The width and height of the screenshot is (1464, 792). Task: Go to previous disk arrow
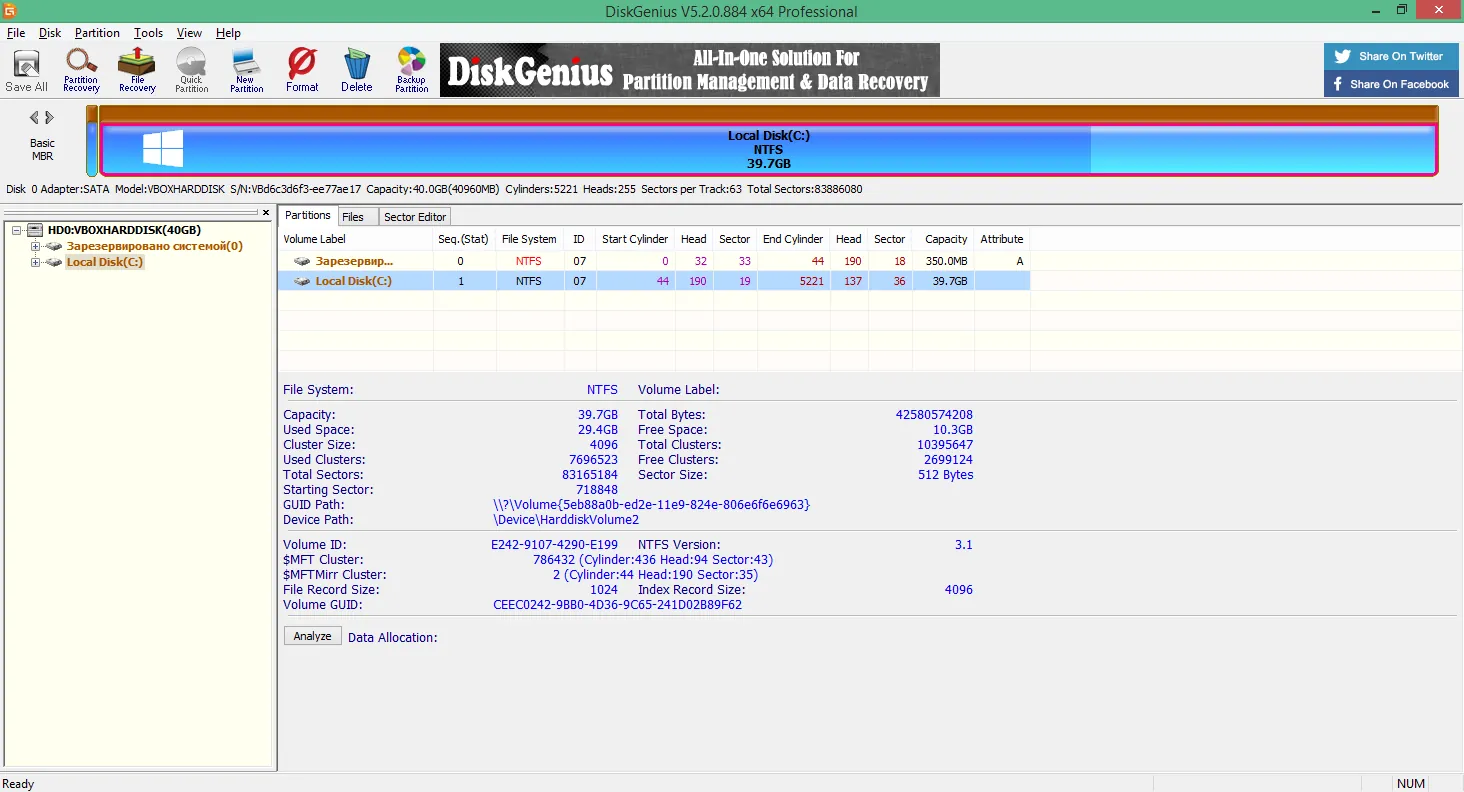click(x=34, y=118)
